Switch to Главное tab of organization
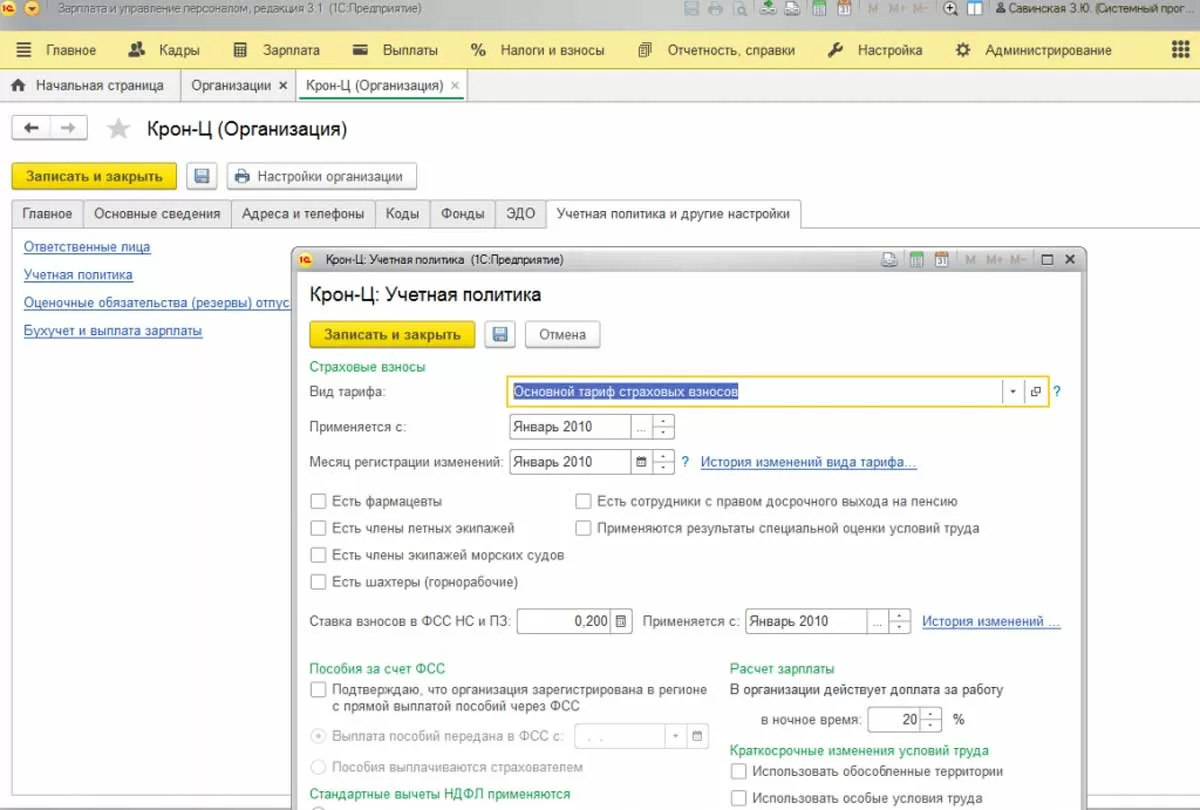Viewport: 1200px width, 810px height. click(x=47, y=214)
